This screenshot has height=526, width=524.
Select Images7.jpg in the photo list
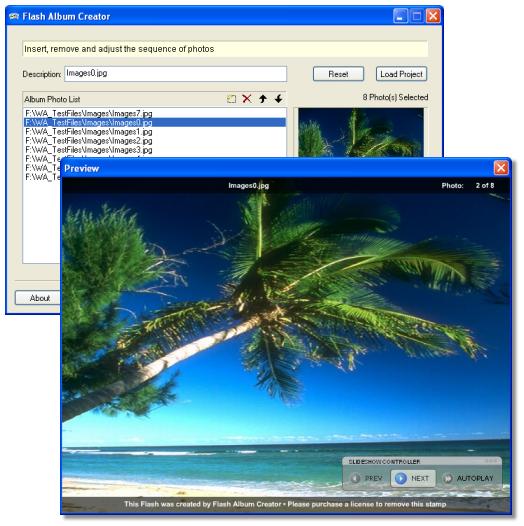pyautogui.click(x=155, y=113)
